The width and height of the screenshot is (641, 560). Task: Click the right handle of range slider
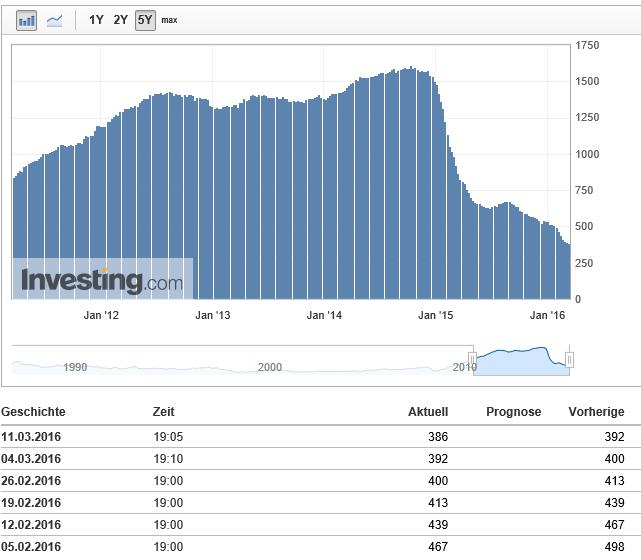click(569, 358)
